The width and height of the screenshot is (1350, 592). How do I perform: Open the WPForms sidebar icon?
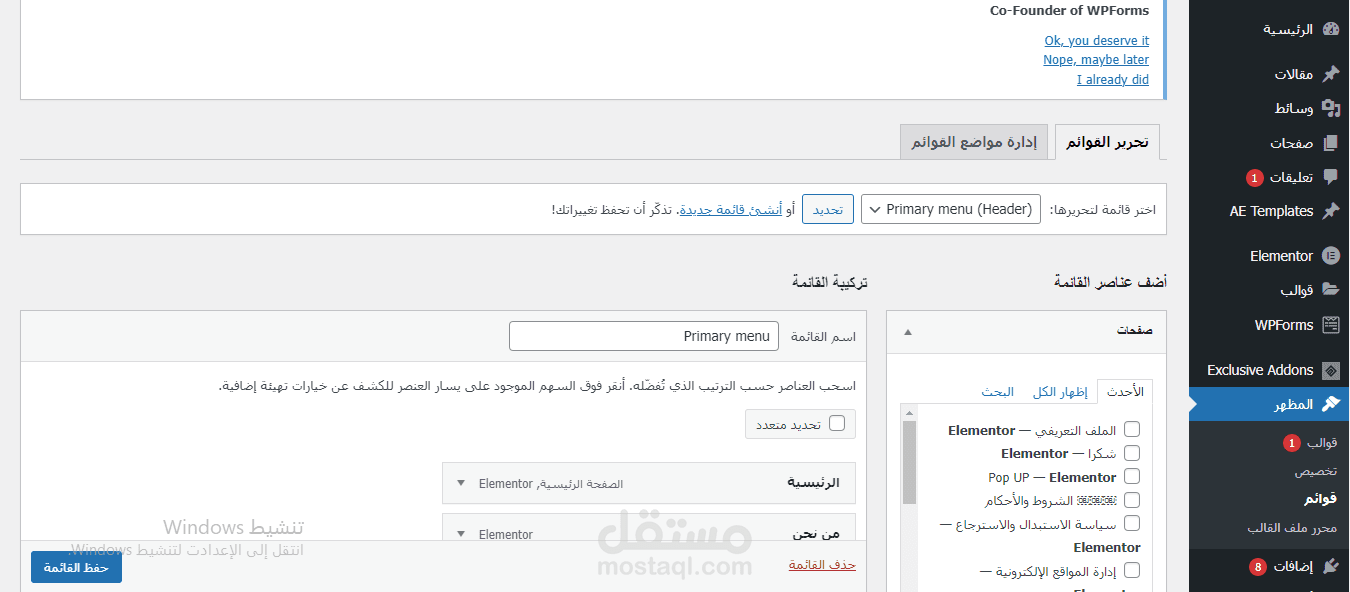pos(1333,324)
